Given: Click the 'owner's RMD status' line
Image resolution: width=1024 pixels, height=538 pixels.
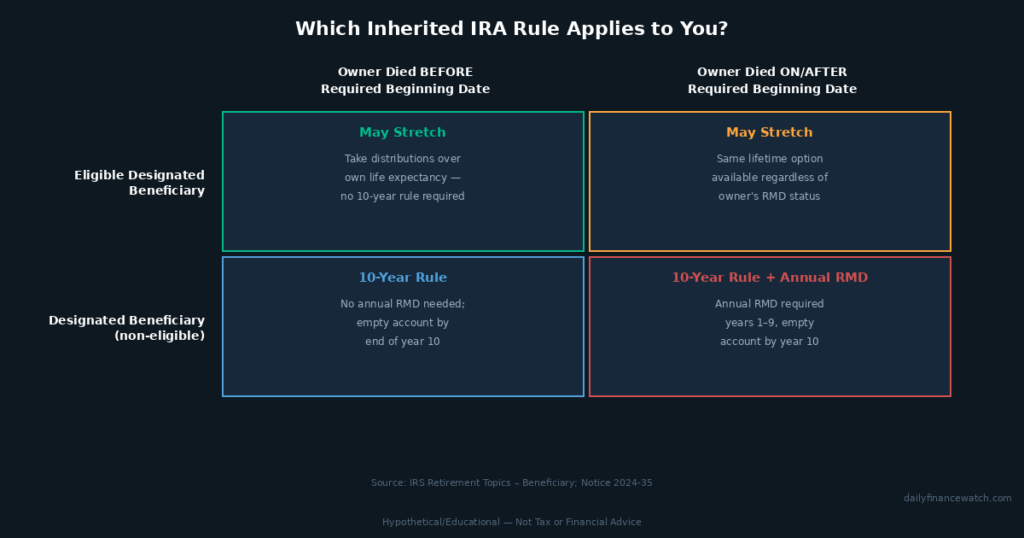Looking at the screenshot, I should click(769, 197).
